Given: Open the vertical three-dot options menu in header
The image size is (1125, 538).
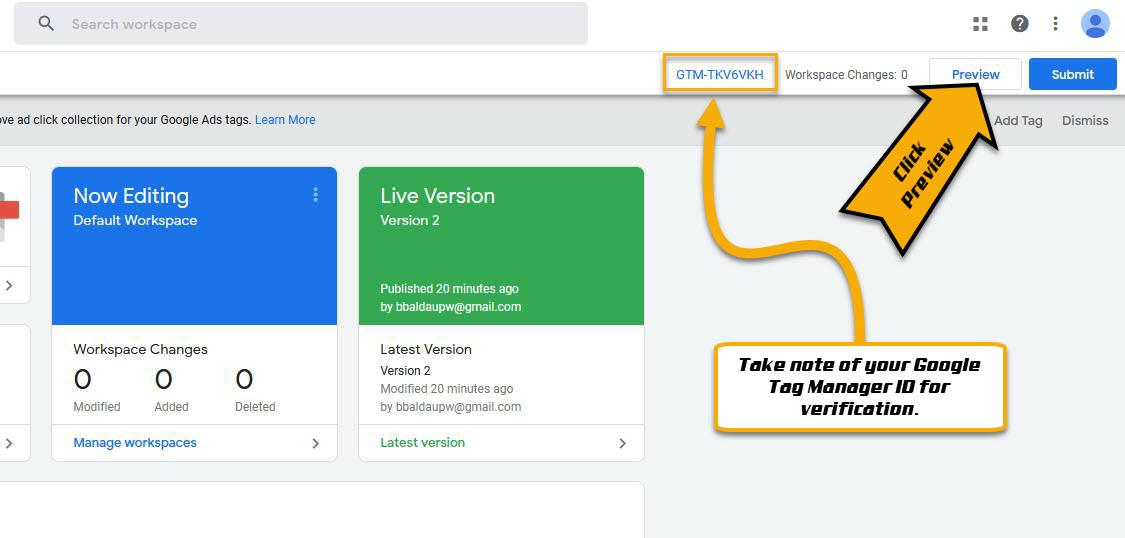Looking at the screenshot, I should pyautogui.click(x=1055, y=24).
